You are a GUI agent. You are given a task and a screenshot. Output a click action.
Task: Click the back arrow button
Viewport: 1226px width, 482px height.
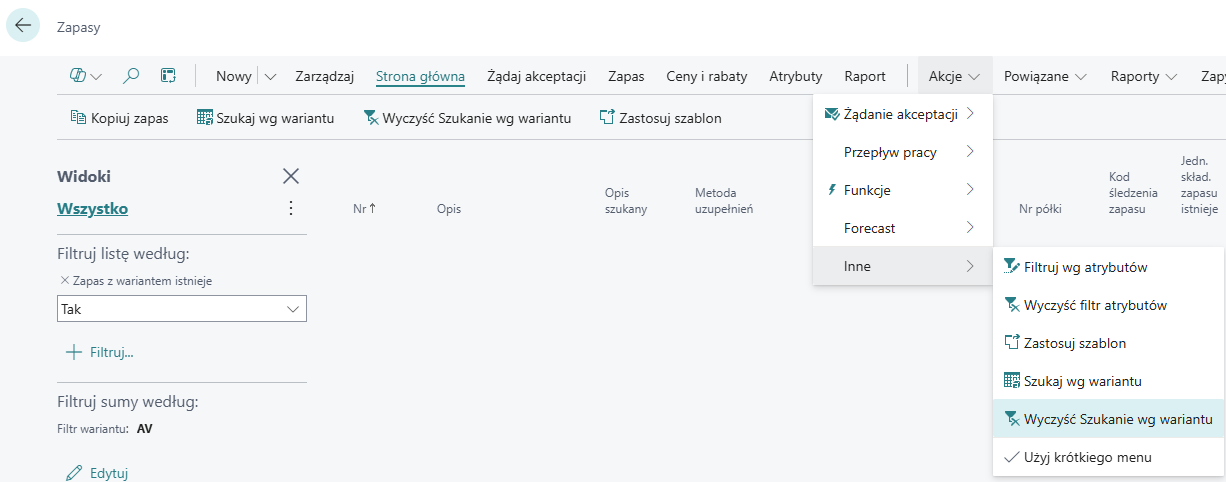pos(23,25)
